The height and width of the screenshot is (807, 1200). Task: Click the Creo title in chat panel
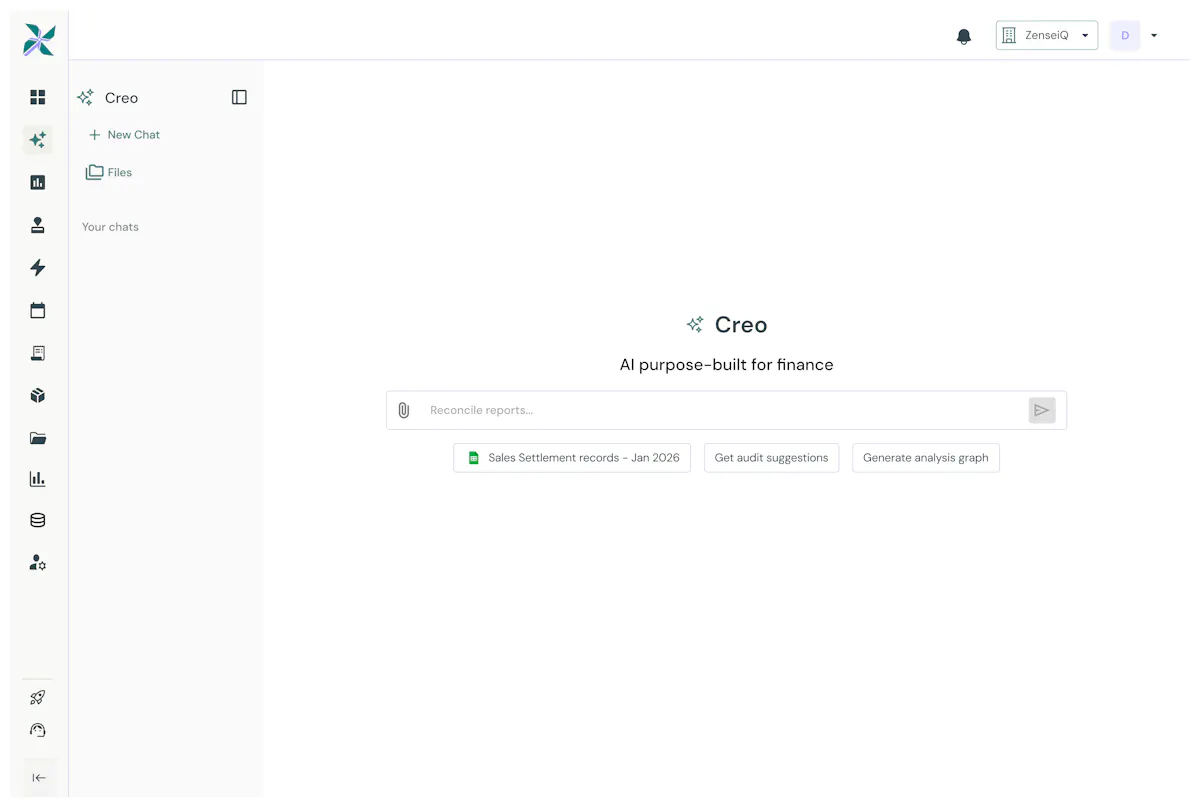tap(122, 98)
